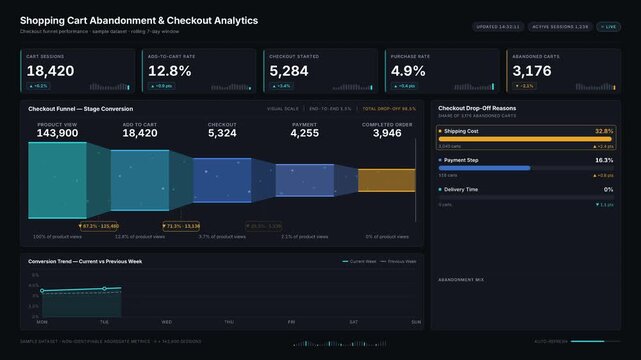Click the Shipping Cost 32.8% value
Viewport: 641px width, 360px height.
click(x=604, y=131)
